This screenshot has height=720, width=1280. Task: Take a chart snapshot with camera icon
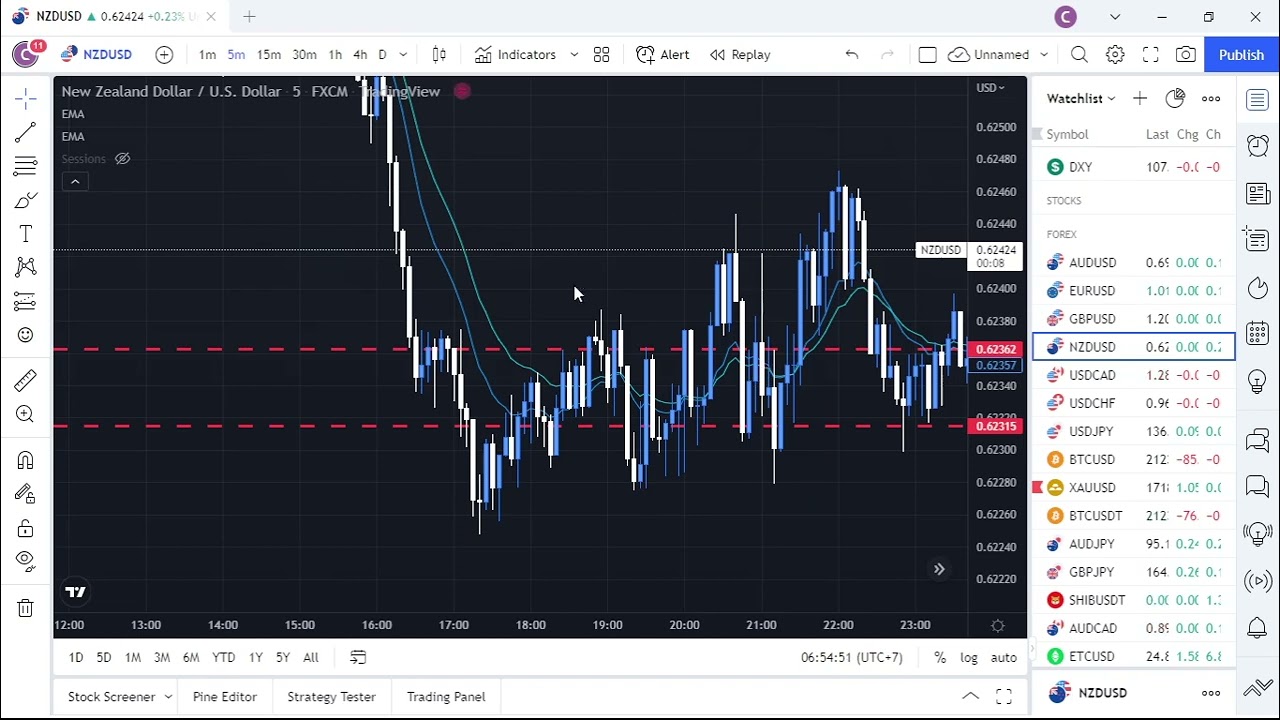click(1186, 55)
